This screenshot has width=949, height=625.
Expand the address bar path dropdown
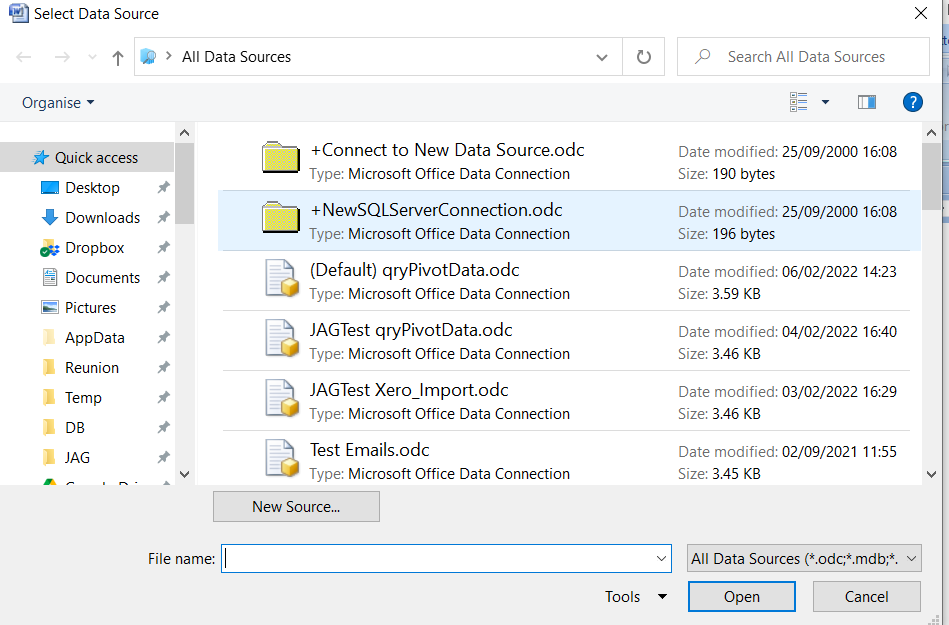coord(602,57)
